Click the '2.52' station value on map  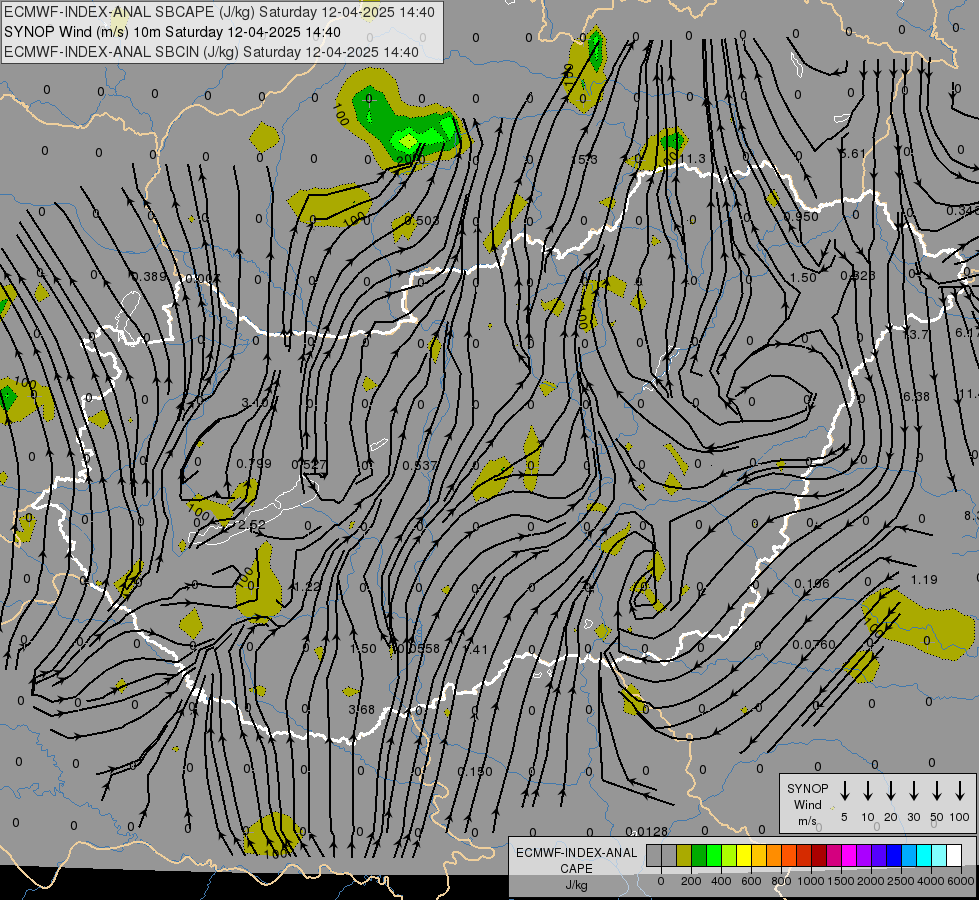pyautogui.click(x=252, y=525)
